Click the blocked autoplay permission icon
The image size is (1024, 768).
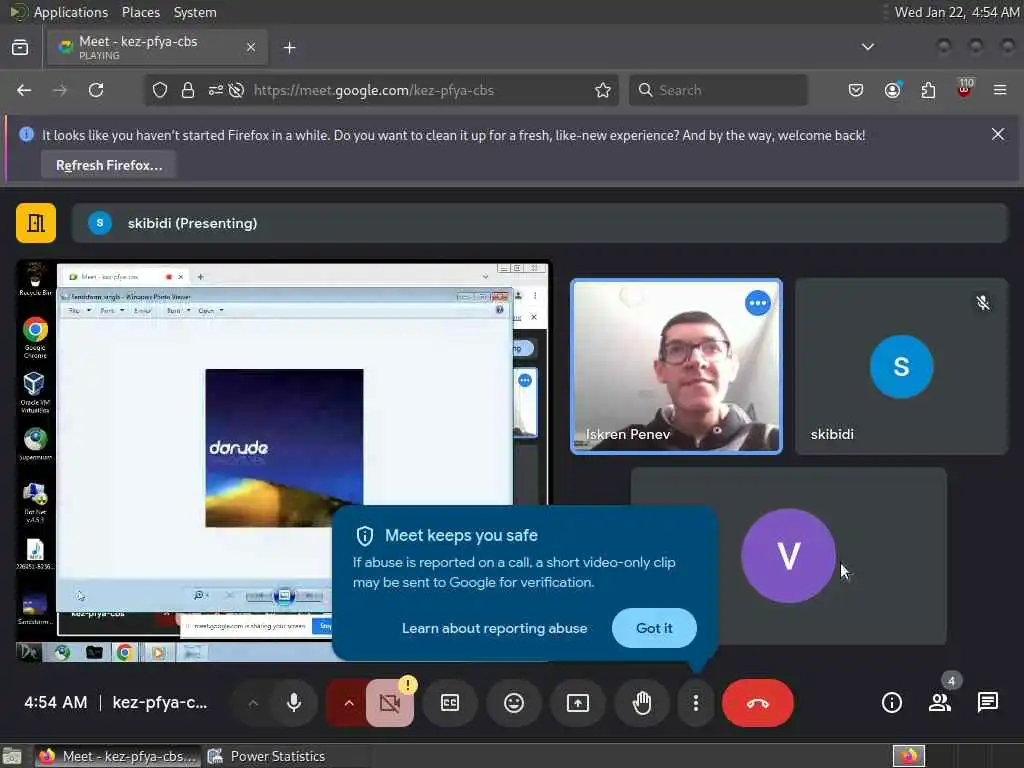pos(236,90)
